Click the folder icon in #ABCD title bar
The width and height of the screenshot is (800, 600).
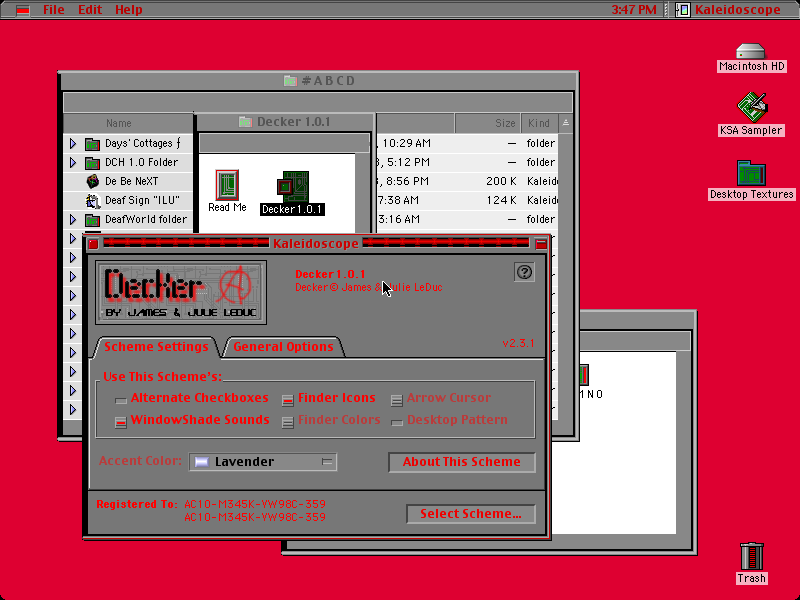coord(290,81)
